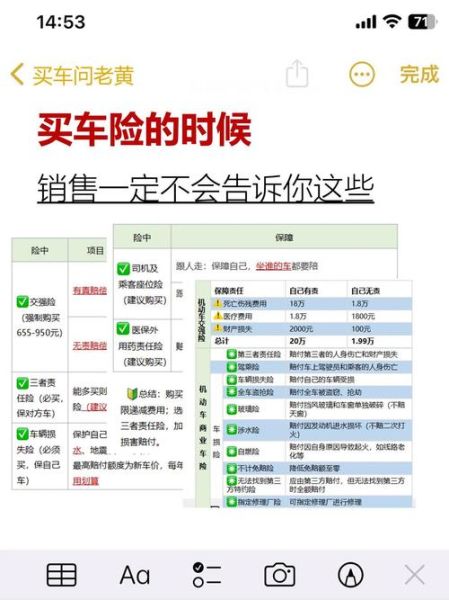449x600 pixels.
Task: Tap the 三者责任险 cell in left table
Action: click(40, 397)
